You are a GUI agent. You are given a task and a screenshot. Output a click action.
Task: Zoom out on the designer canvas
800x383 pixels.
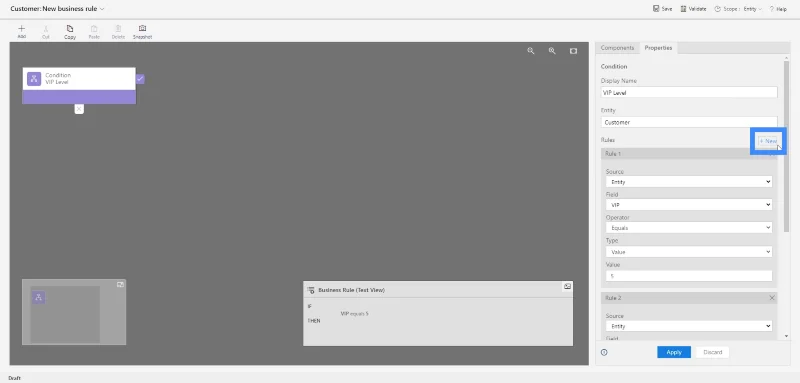pos(531,51)
